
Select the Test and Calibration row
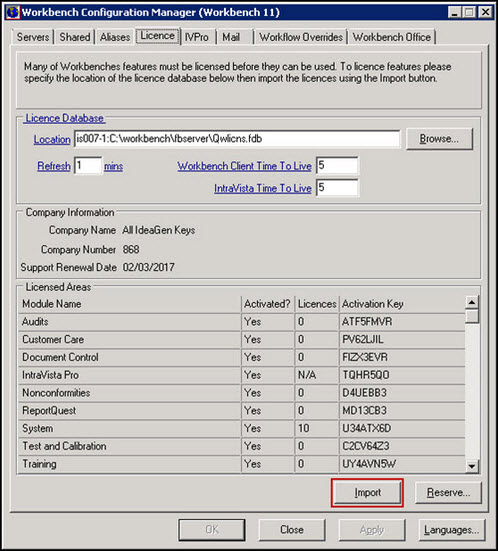[x=241, y=446]
